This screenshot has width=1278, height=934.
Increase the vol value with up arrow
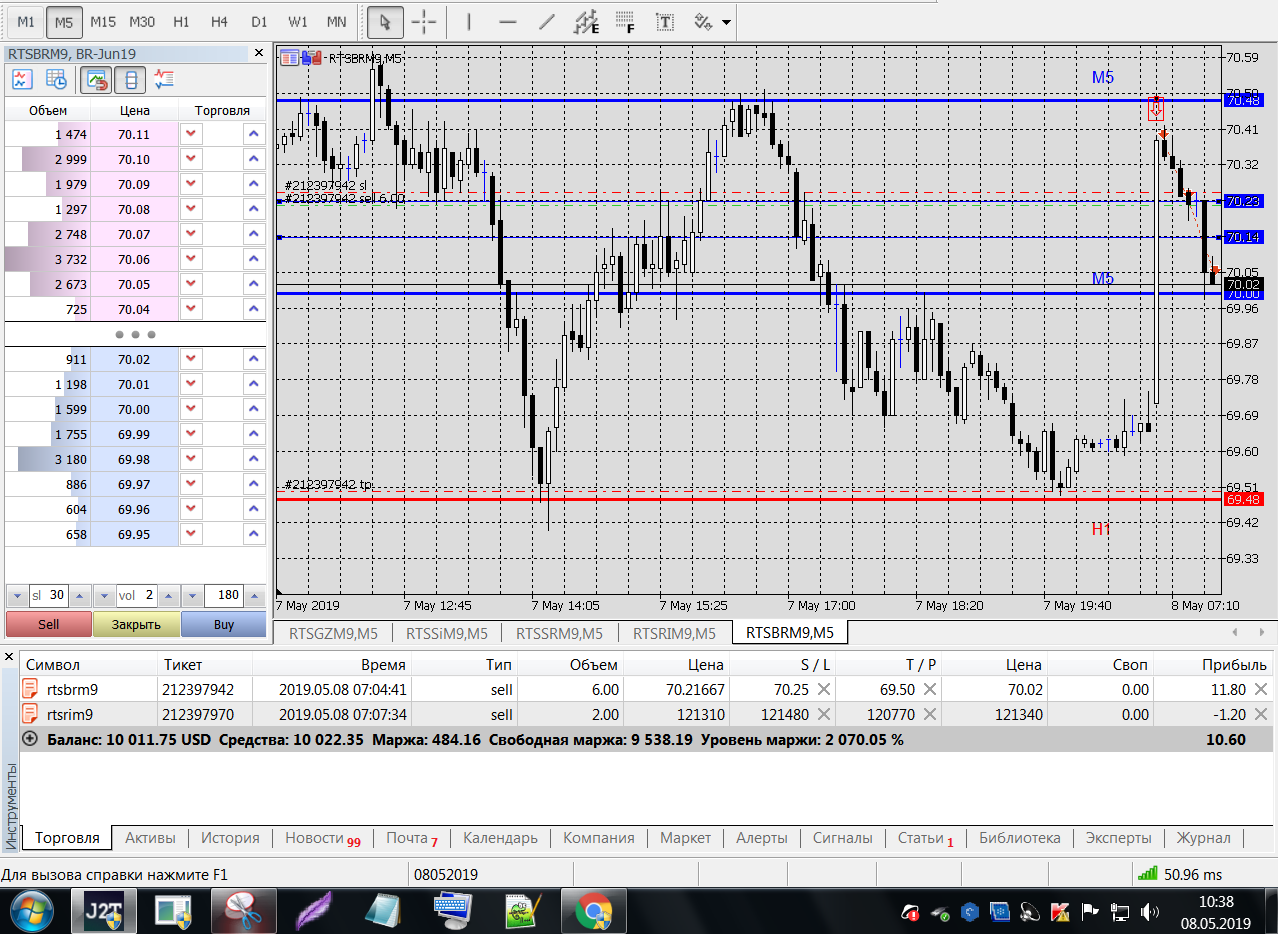point(167,596)
